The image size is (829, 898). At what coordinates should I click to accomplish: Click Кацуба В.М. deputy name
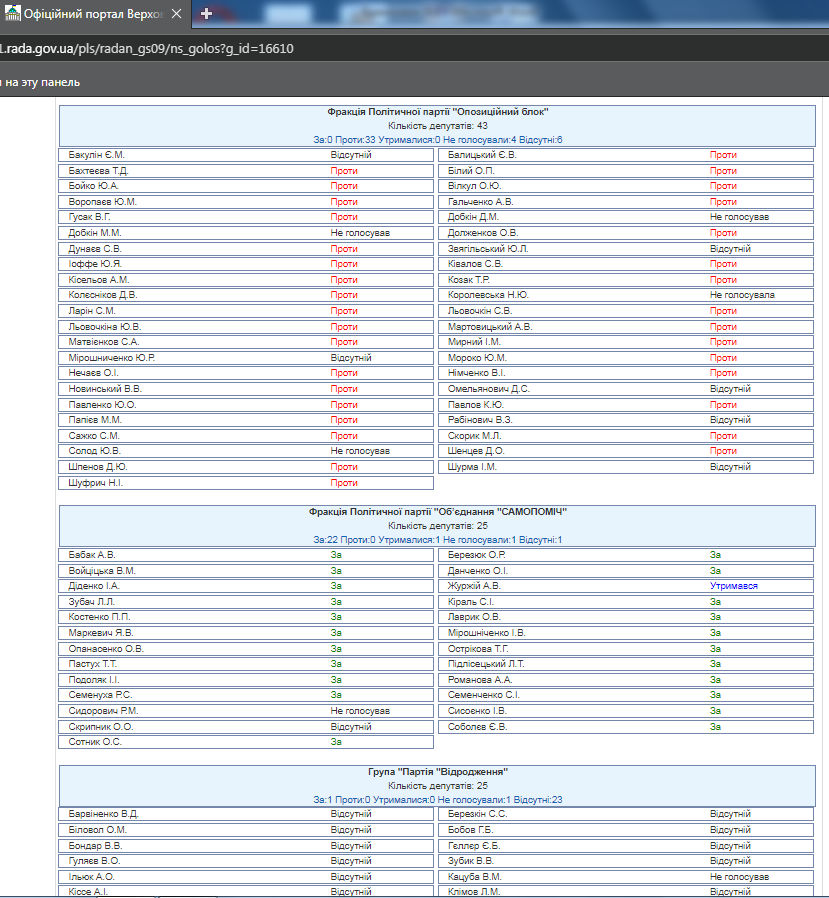point(475,877)
